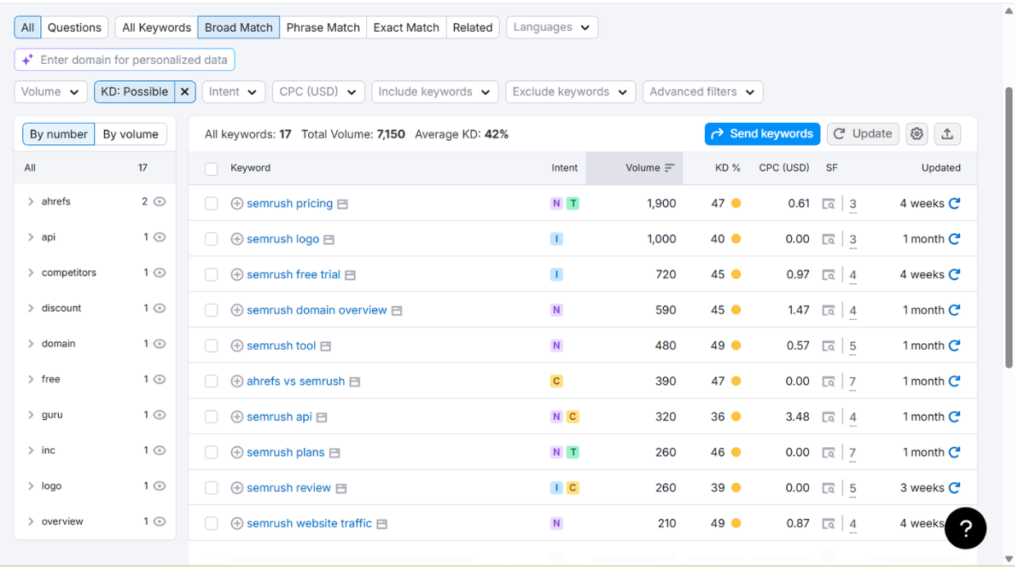Check the semrush domain overview checkbox
The height and width of the screenshot is (576, 1024).
(211, 310)
